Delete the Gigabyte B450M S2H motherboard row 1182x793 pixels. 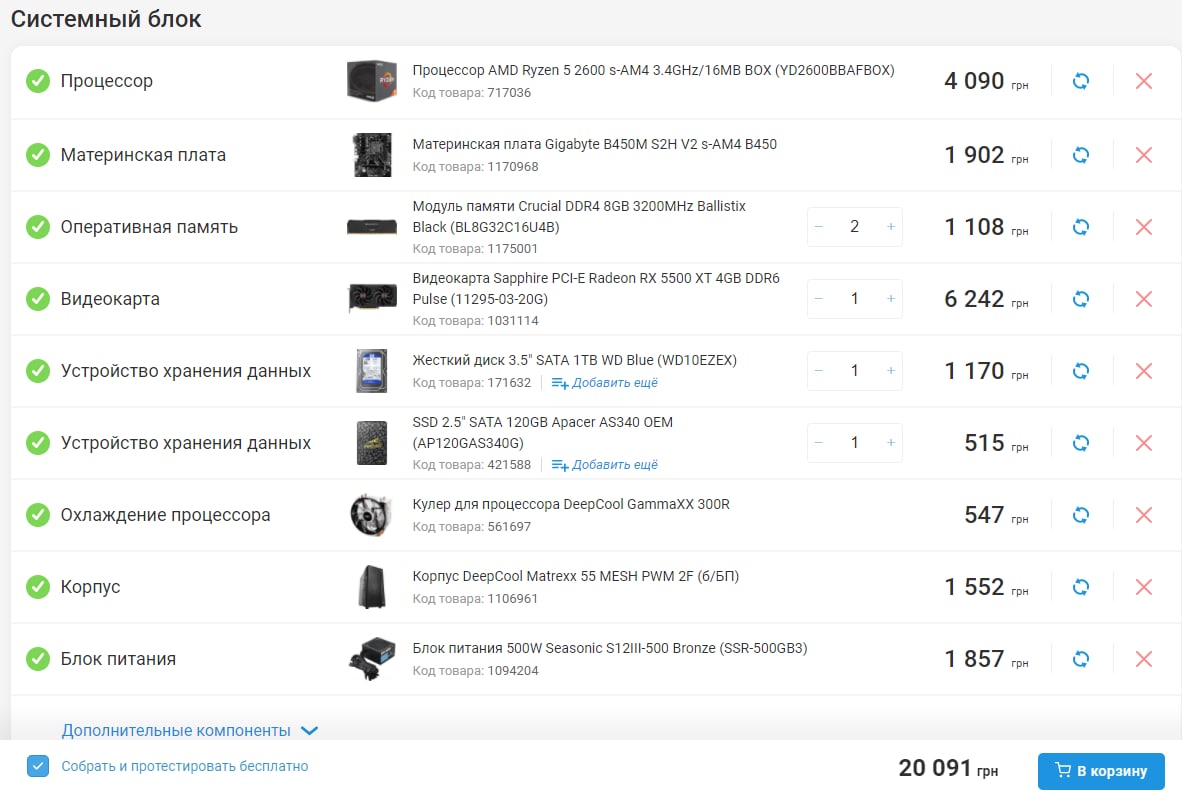coord(1144,155)
